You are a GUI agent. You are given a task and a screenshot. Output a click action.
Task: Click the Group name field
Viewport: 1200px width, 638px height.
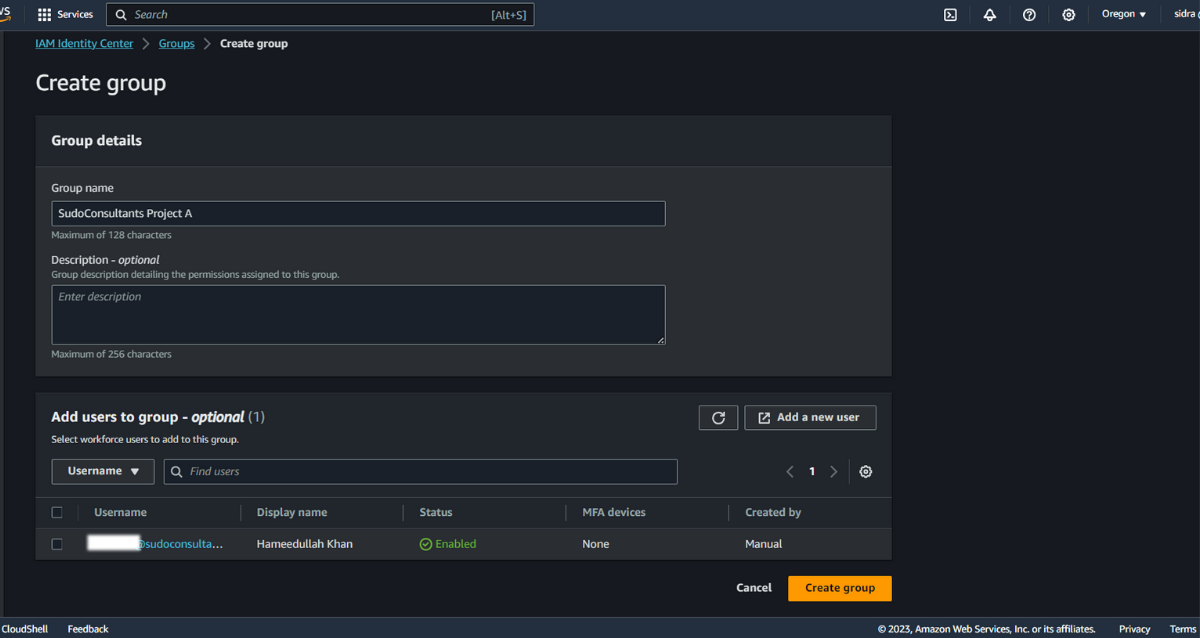358,214
